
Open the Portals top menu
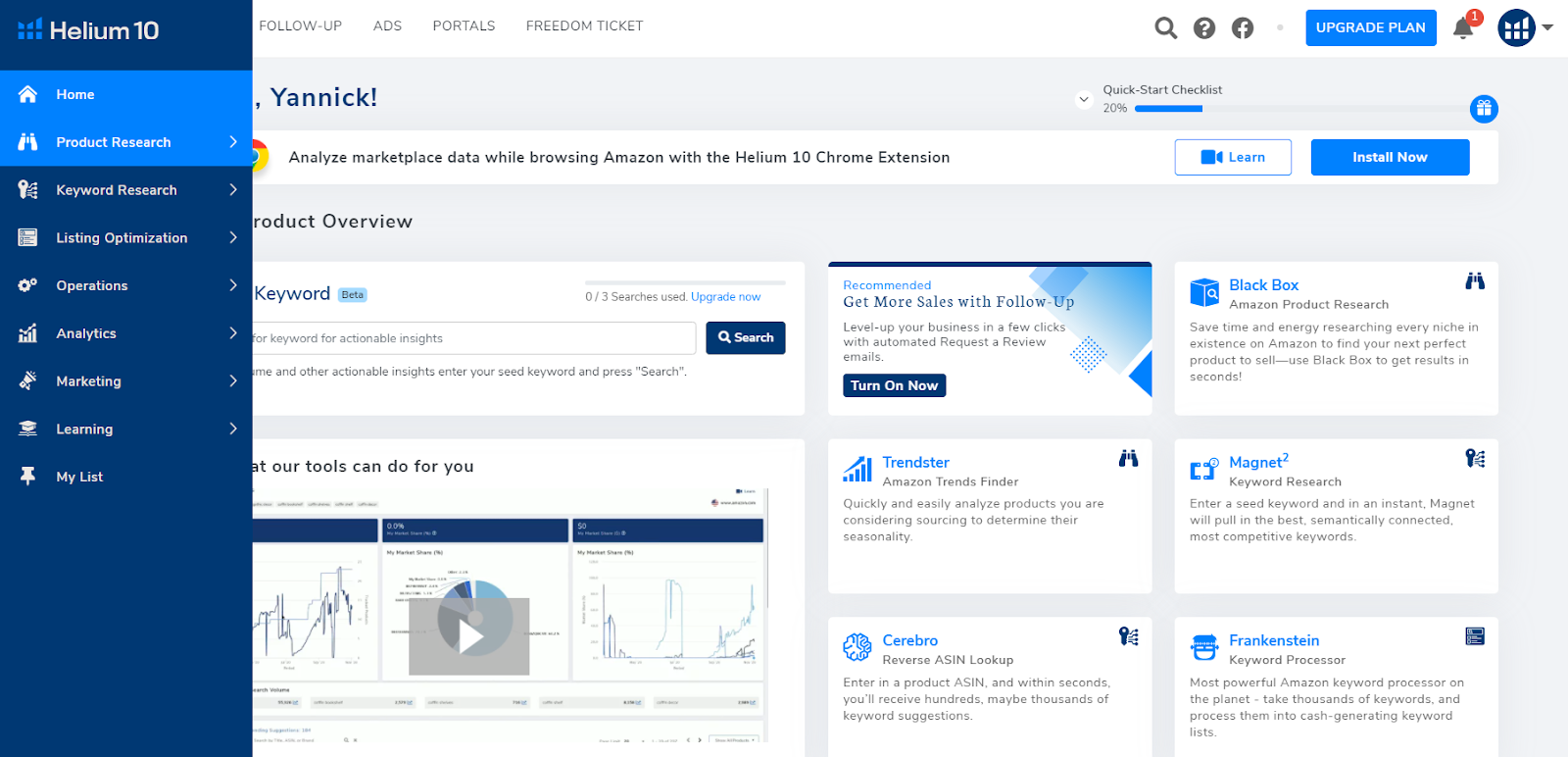(464, 26)
